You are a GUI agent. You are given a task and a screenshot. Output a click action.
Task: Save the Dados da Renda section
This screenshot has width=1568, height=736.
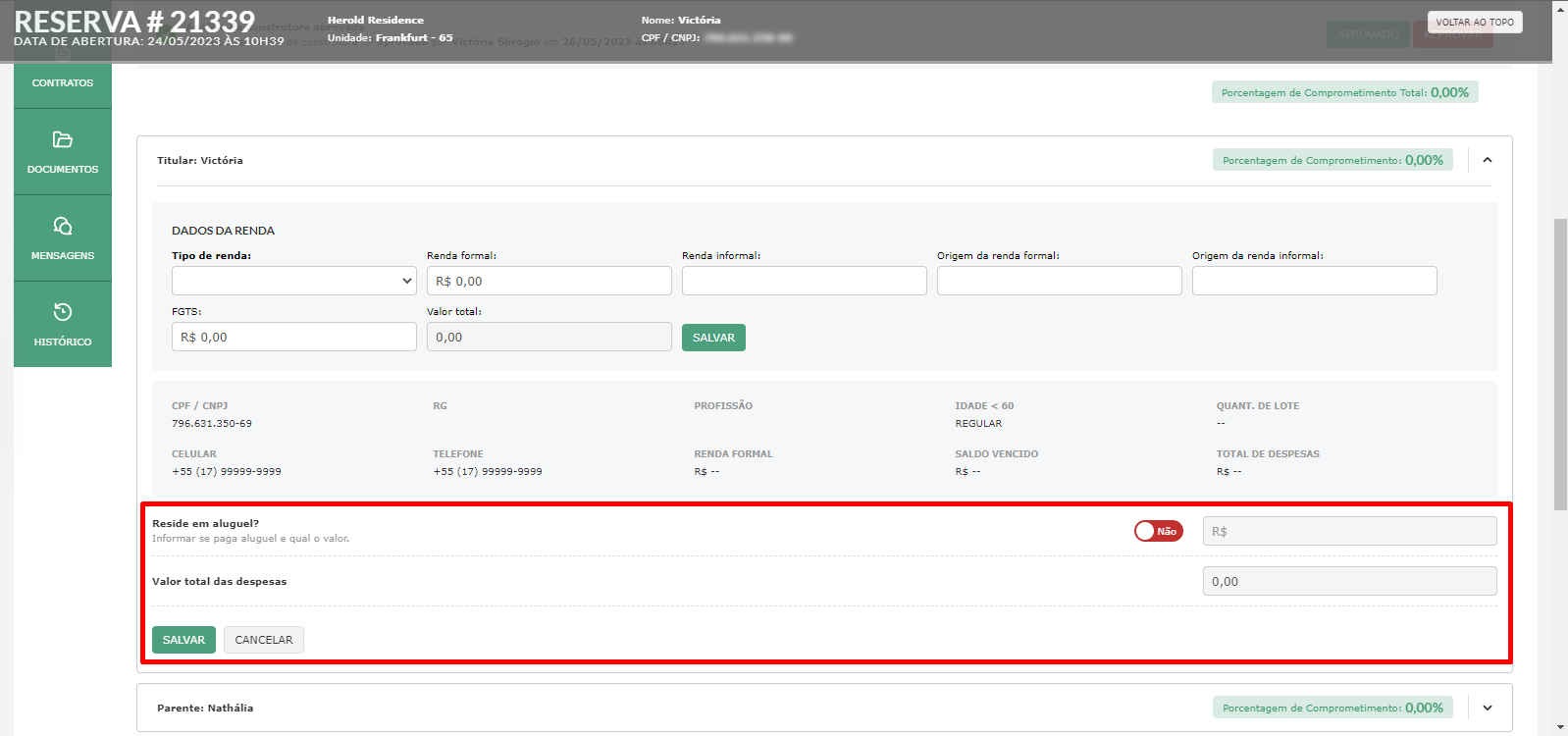pos(713,338)
